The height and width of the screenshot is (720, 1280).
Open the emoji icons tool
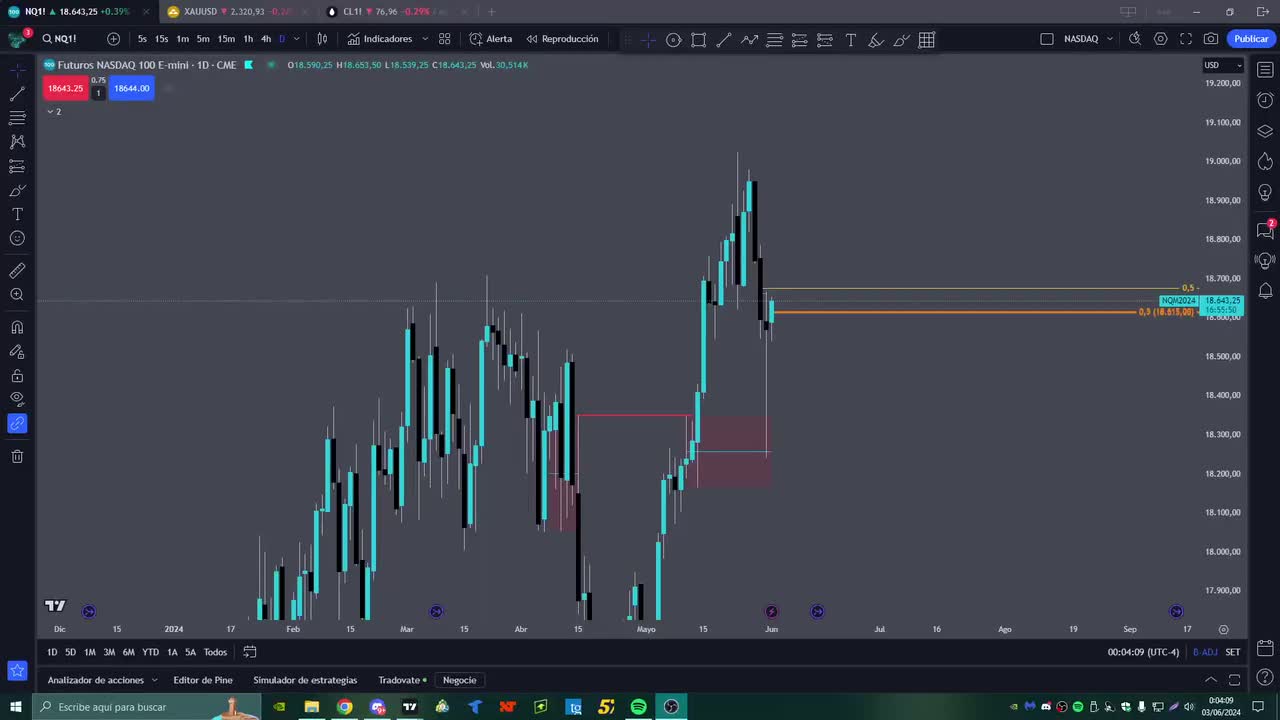coord(17,238)
